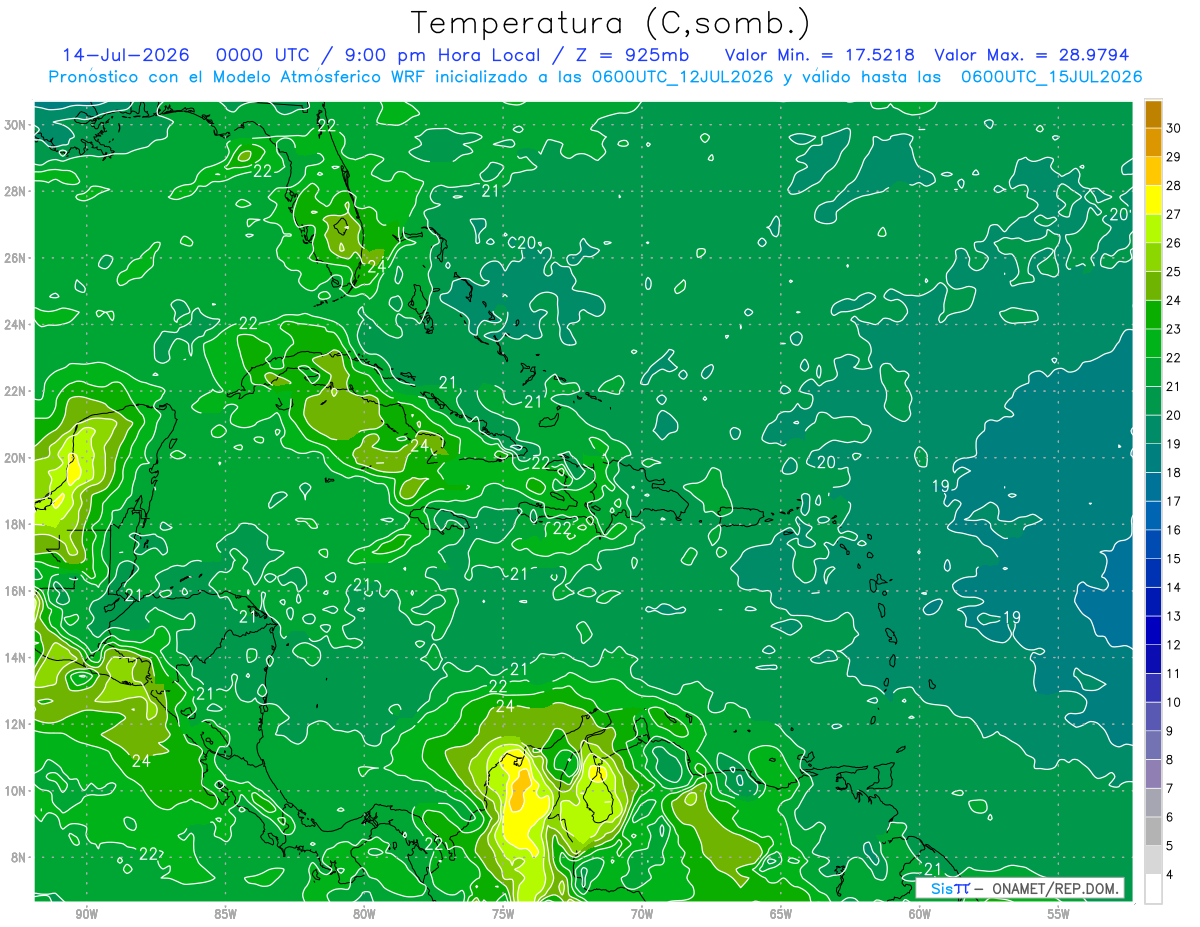Image resolution: width=1200 pixels, height=927 pixels.
Task: Click the '55W' longitude axis label
Action: (1059, 914)
